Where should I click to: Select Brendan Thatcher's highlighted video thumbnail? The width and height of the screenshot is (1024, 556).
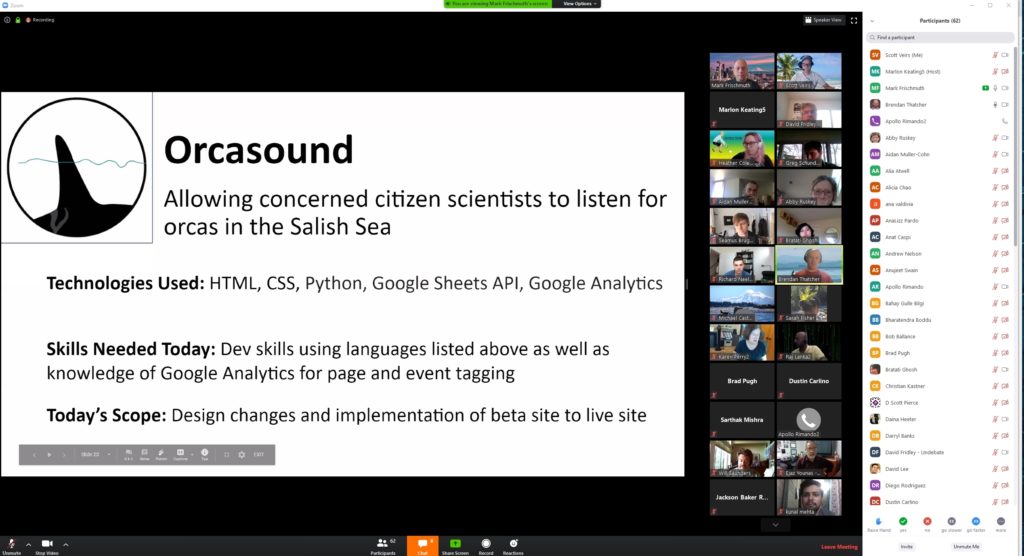(x=809, y=265)
